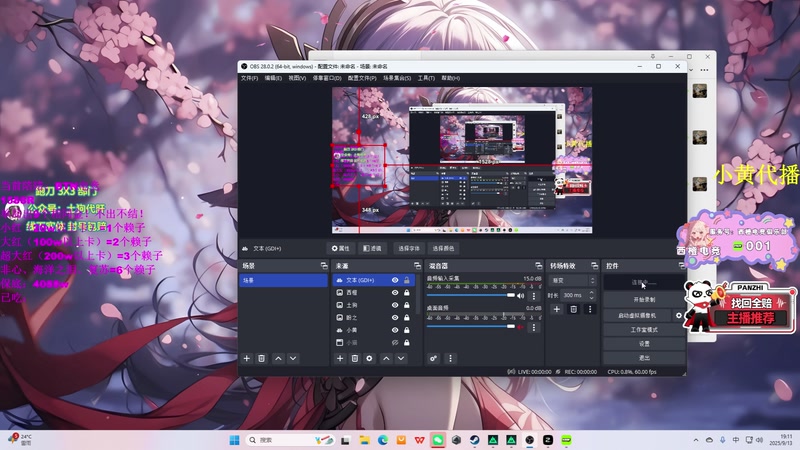Viewport: 800px width, 450px height.
Task: Remove the transition with trash icon
Action: click(573, 309)
